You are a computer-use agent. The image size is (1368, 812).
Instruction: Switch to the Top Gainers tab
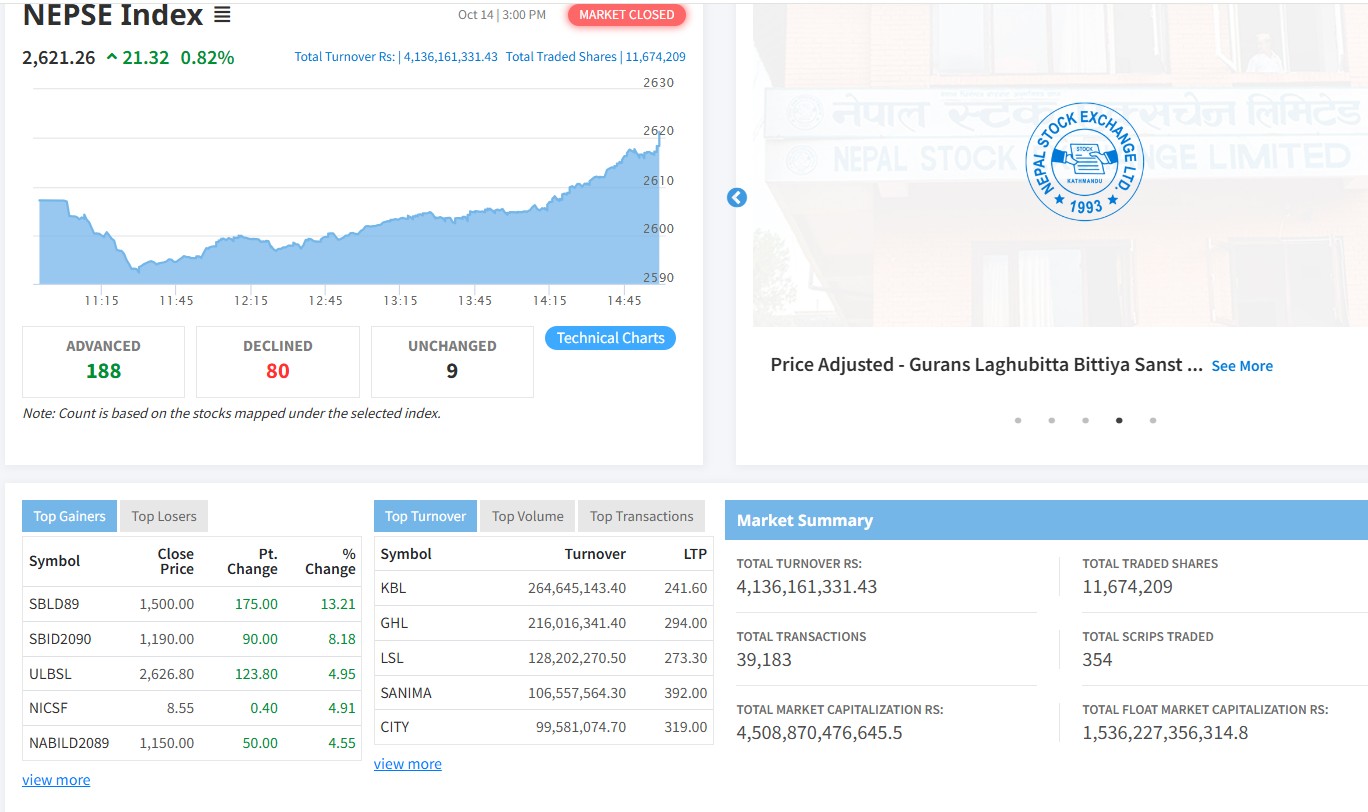[69, 516]
